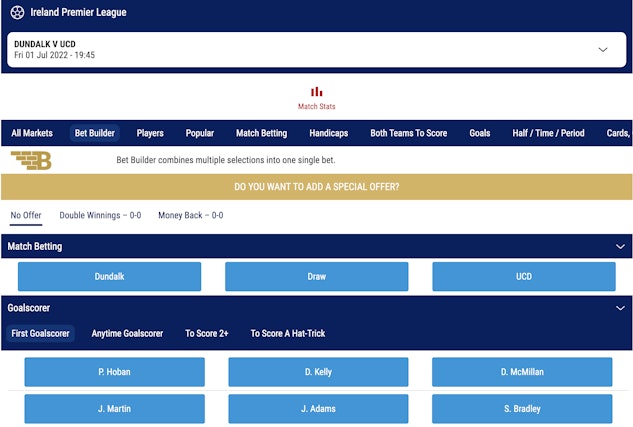Screen dimensions: 633x427
Task: Click the gold special offer banner
Action: [316, 187]
